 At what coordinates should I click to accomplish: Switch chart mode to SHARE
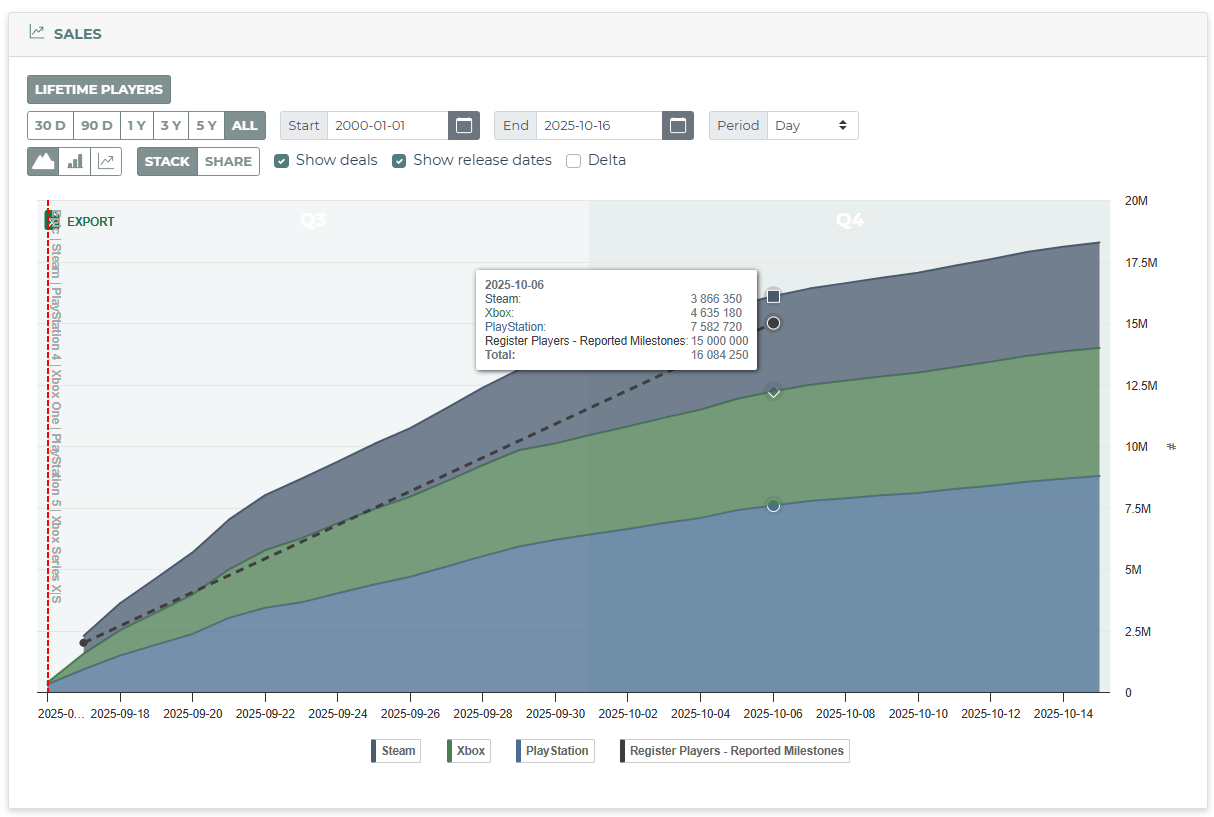click(228, 161)
